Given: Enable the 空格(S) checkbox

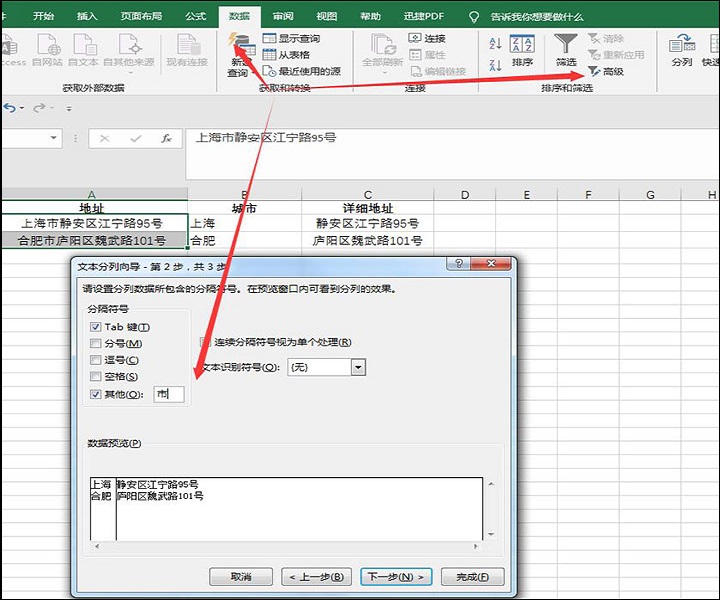Looking at the screenshot, I should pyautogui.click(x=96, y=376).
